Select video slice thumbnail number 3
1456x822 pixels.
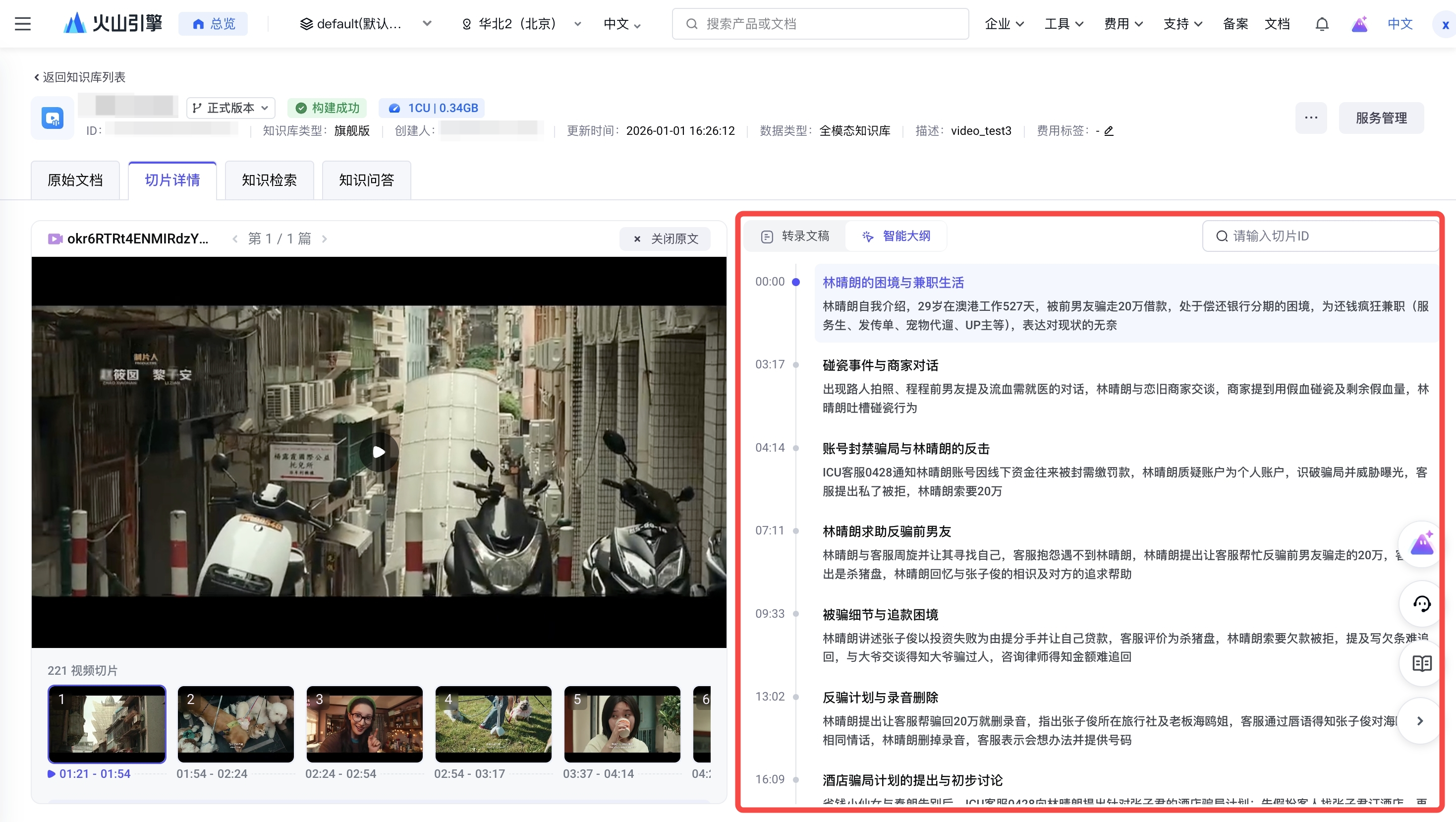point(365,724)
